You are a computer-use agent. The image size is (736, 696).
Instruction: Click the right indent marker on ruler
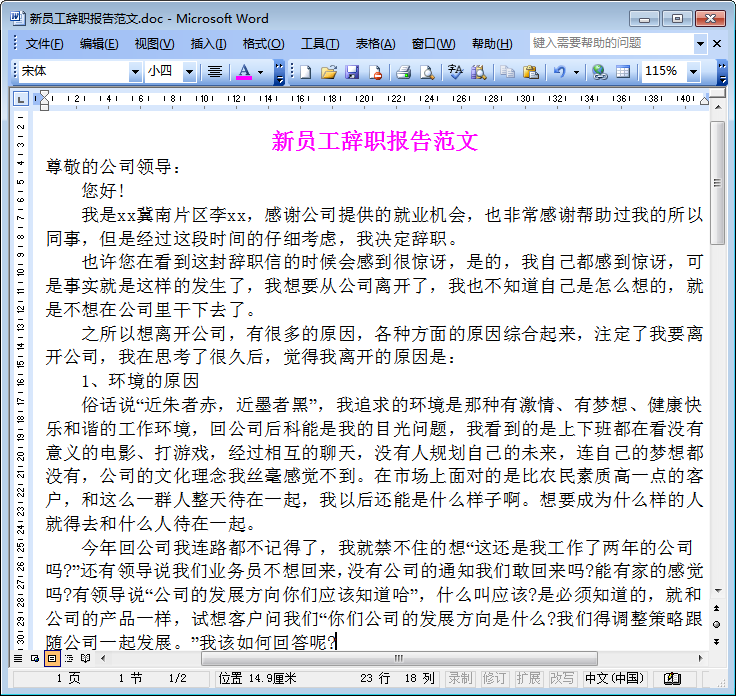704,100
